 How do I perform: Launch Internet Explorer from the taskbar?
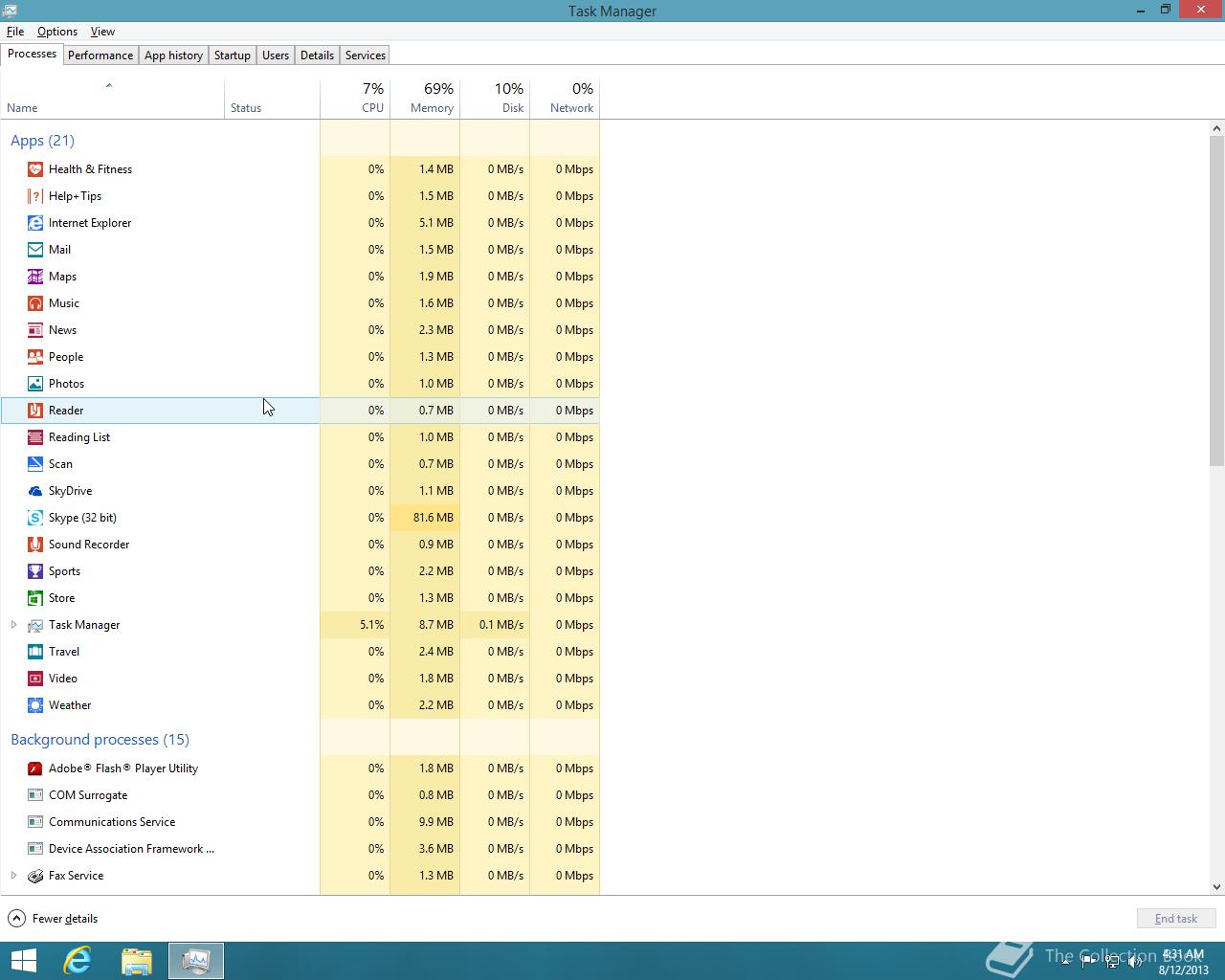(78, 961)
